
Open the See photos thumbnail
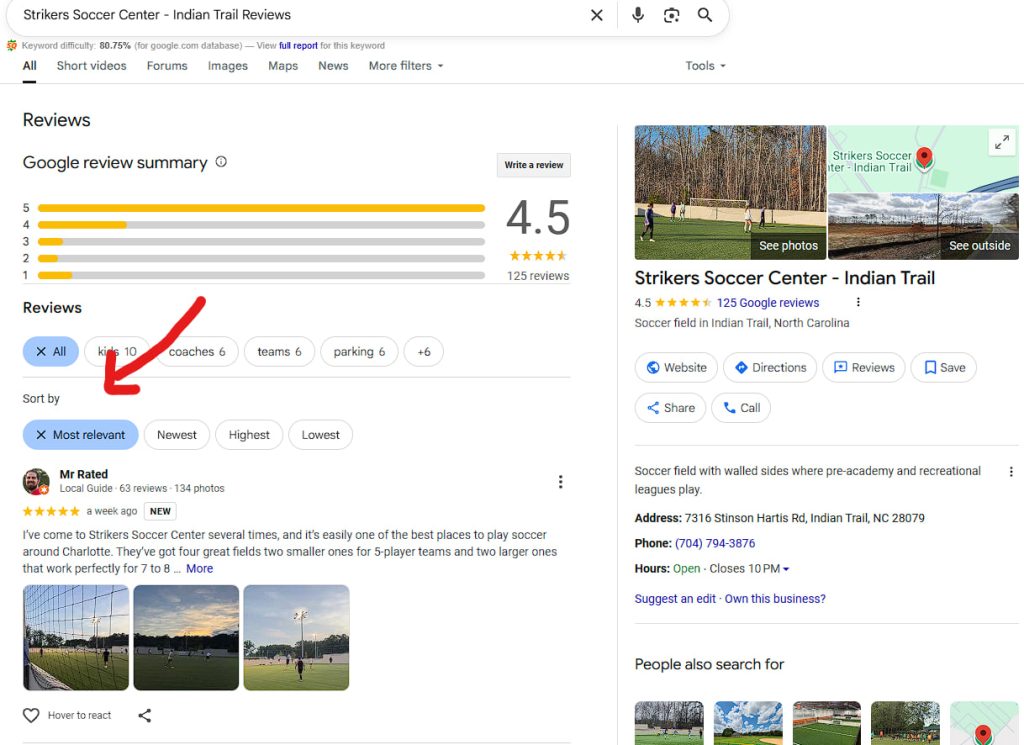coord(730,193)
